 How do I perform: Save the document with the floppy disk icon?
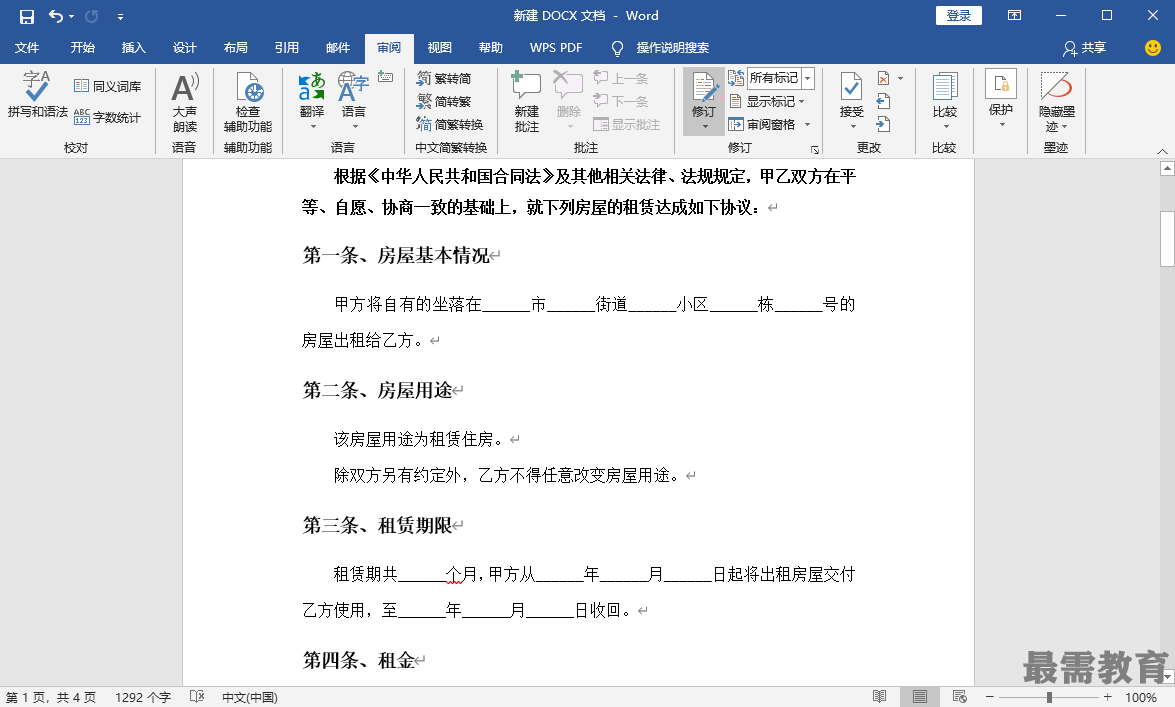pos(26,16)
